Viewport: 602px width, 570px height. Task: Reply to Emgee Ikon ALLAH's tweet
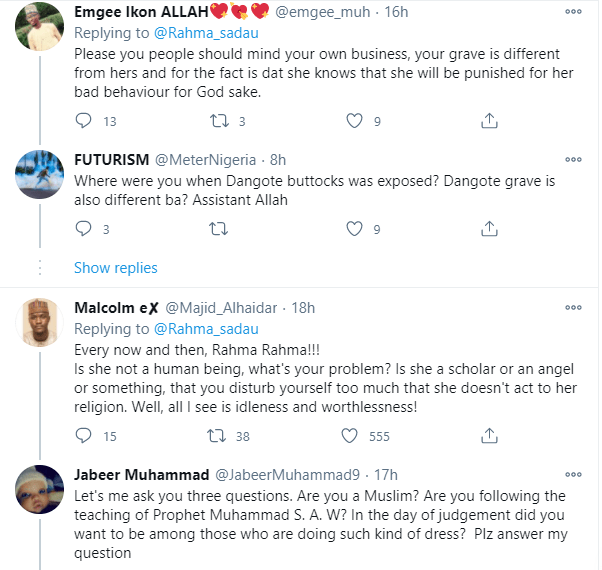coord(84,121)
